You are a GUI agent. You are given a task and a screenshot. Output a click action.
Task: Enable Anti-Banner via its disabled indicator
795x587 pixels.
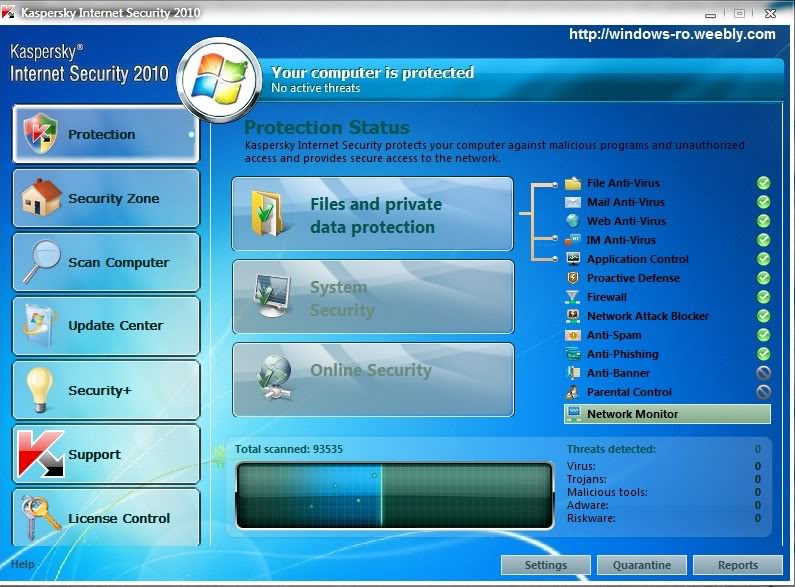pos(764,373)
